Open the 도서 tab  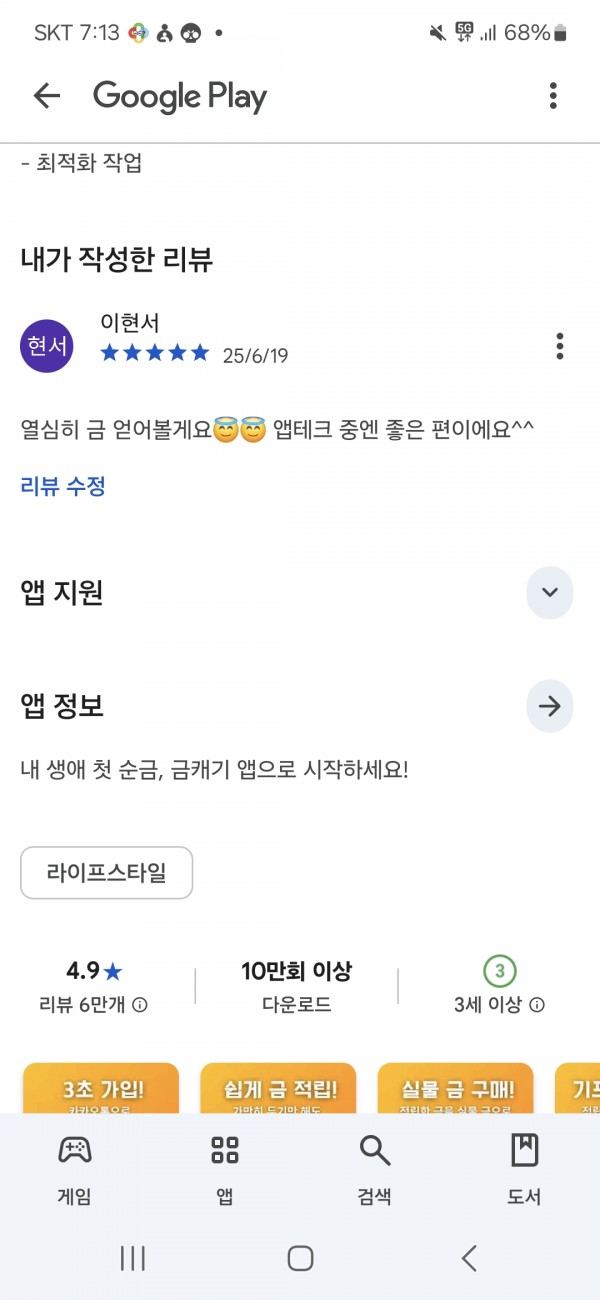click(524, 1168)
